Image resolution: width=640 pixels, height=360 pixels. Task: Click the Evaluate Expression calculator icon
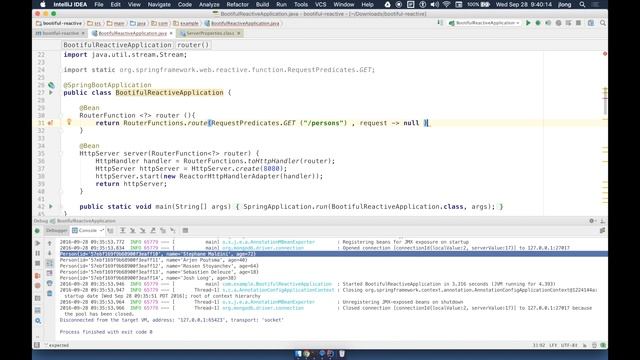(185, 231)
